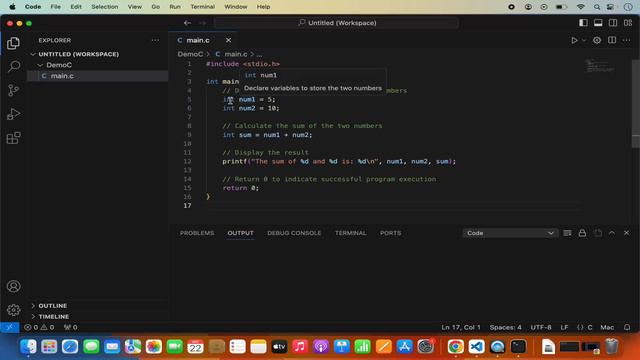This screenshot has width=640, height=360.
Task: Toggle the bottom panel layout button
Action: pyautogui.click(x=598, y=23)
